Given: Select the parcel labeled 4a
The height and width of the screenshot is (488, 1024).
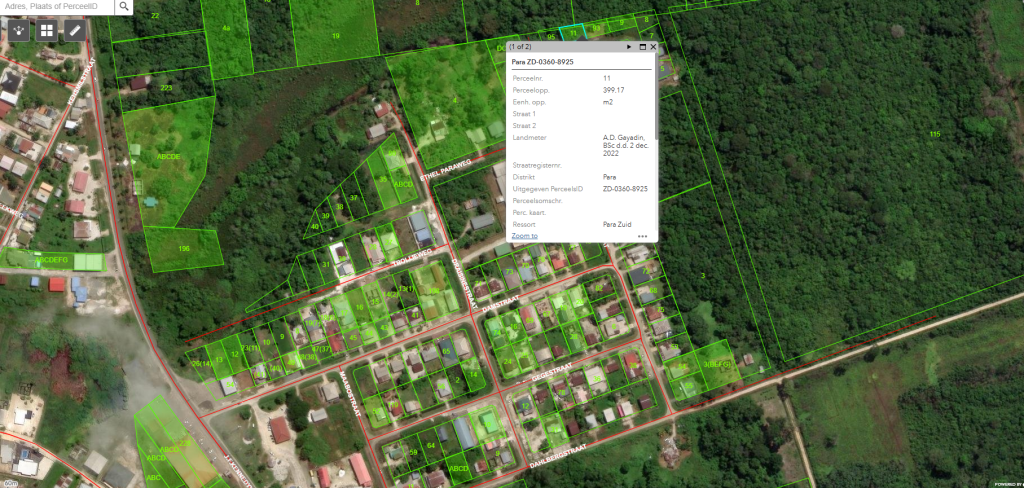Looking at the screenshot, I should click(227, 30).
